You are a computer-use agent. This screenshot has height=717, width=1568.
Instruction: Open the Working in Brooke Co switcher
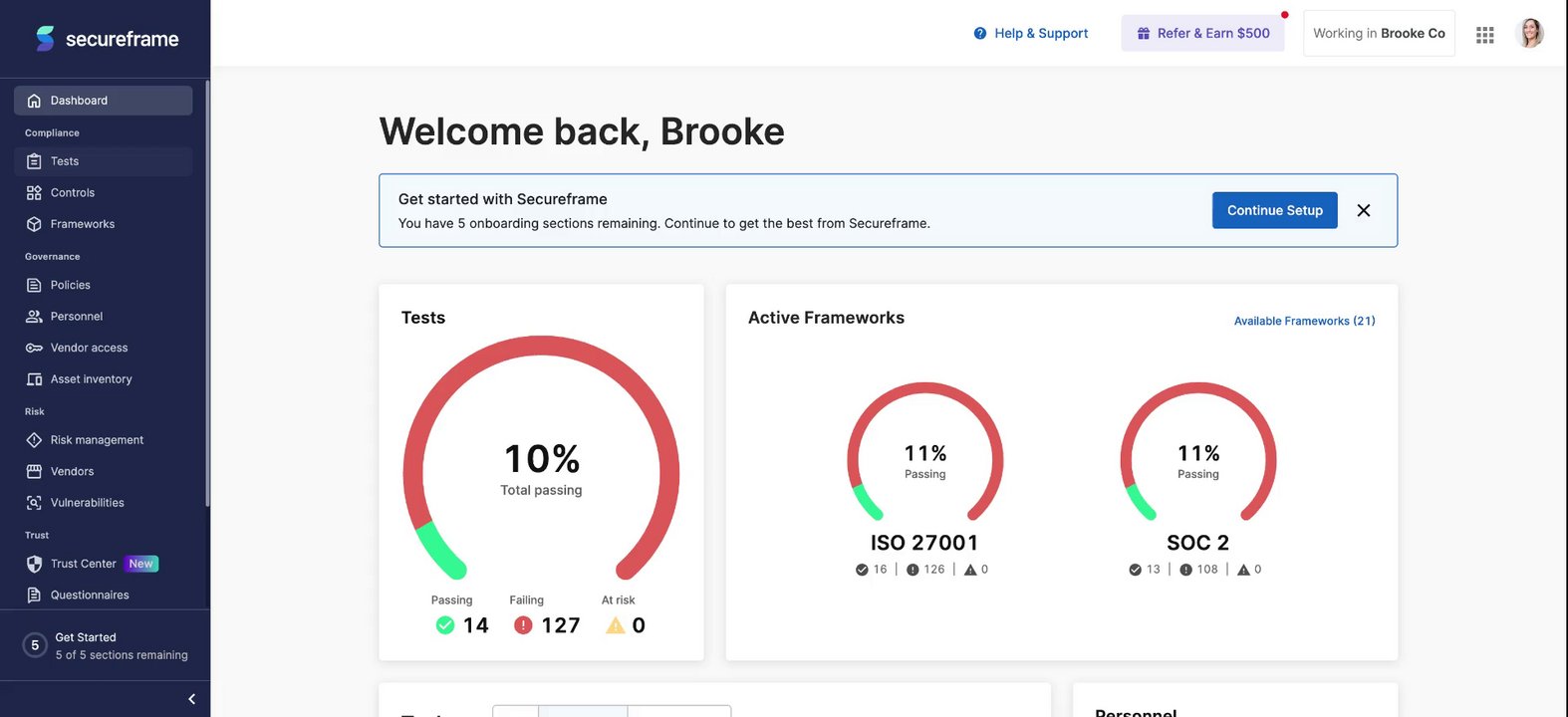pos(1379,33)
